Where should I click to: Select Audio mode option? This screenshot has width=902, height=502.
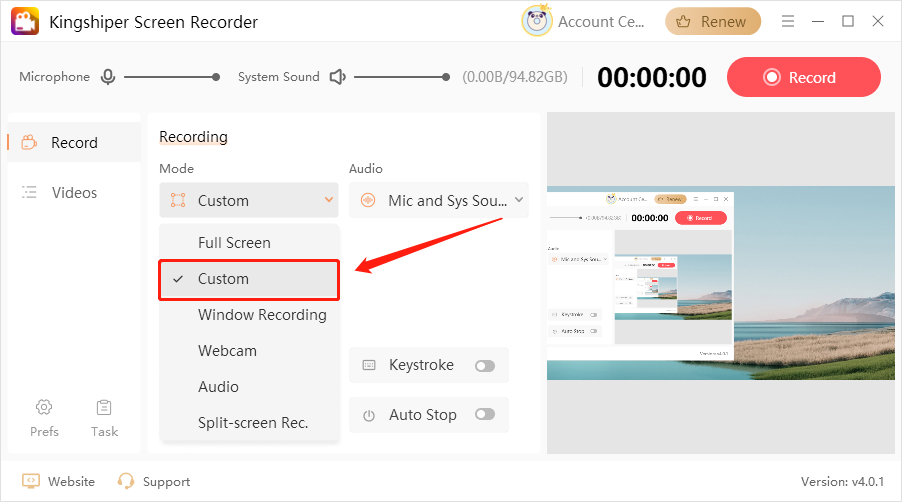coord(249,386)
